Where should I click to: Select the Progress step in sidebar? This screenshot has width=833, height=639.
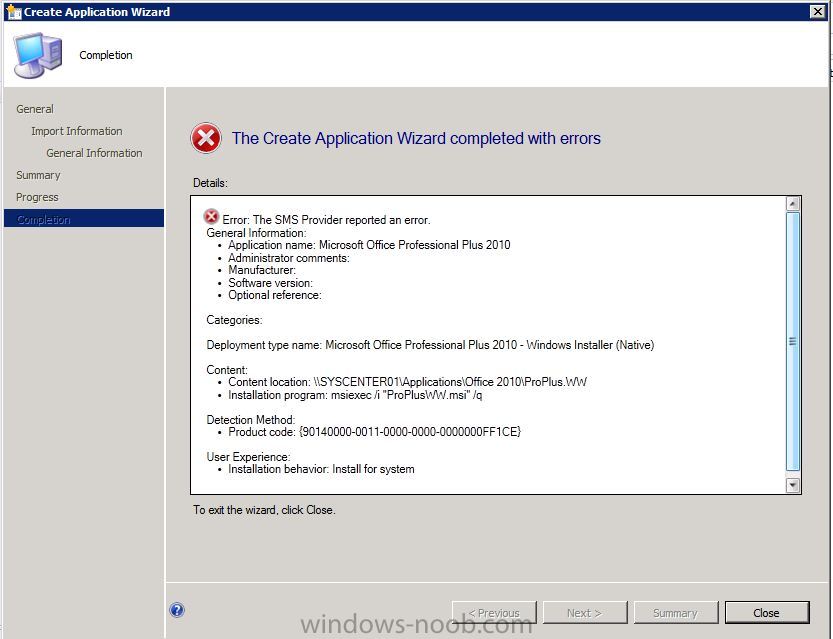coord(37,197)
